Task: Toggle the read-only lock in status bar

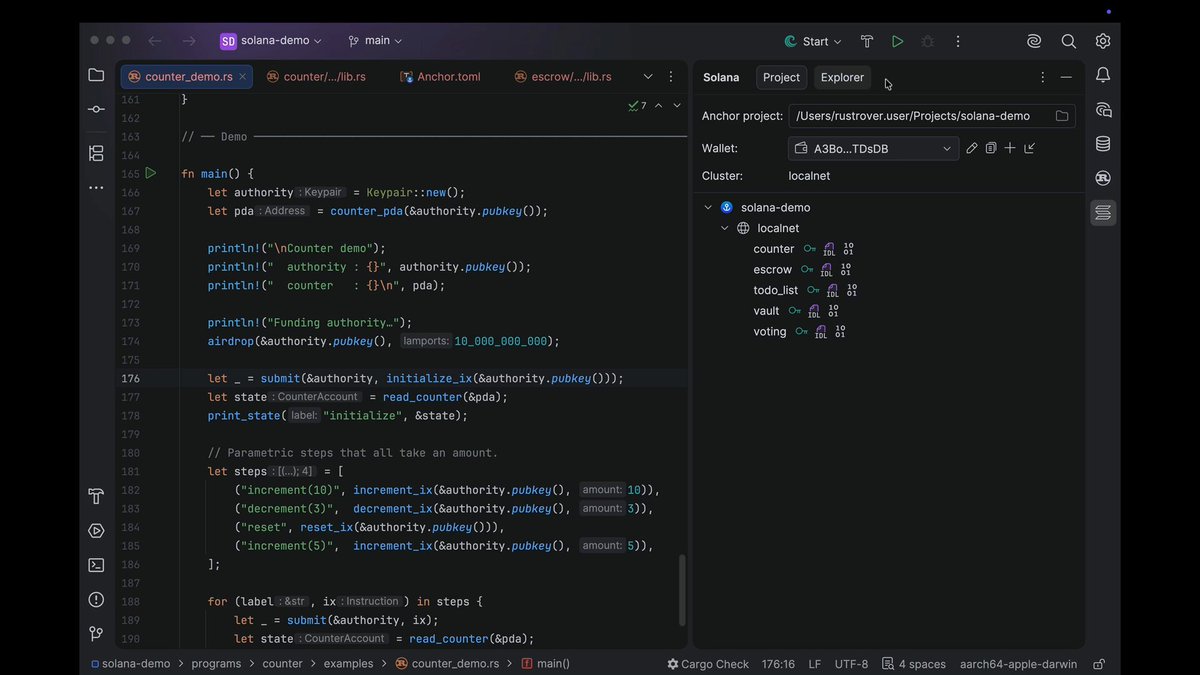Action: 1099,664
